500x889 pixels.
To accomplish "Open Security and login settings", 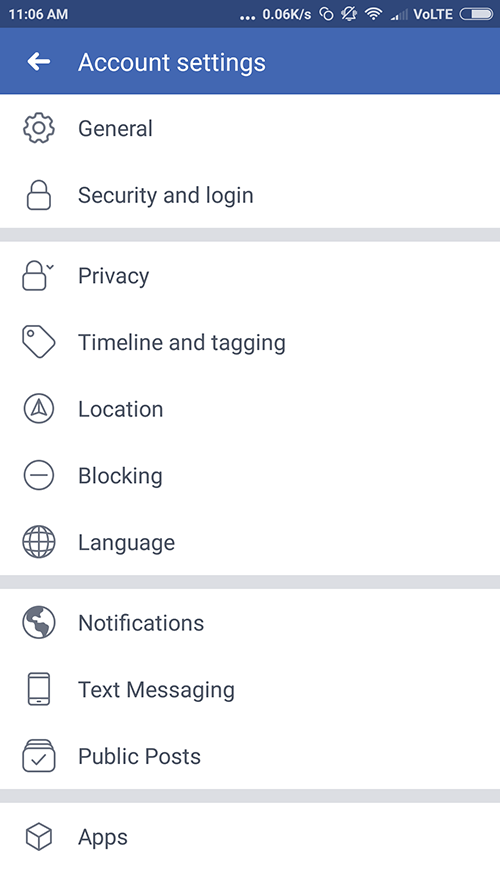I will (250, 195).
